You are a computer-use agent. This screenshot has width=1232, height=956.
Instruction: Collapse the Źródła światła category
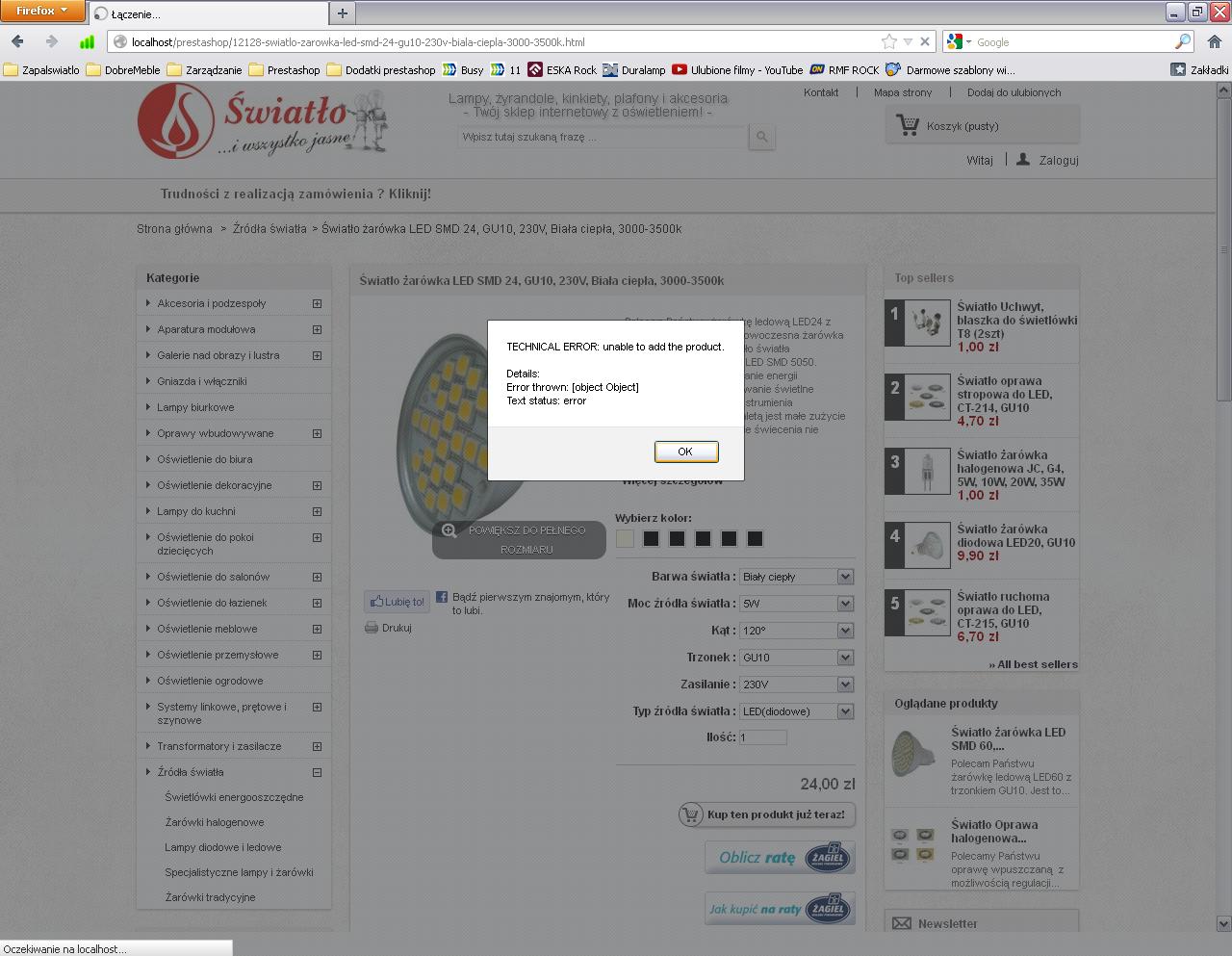(x=317, y=773)
